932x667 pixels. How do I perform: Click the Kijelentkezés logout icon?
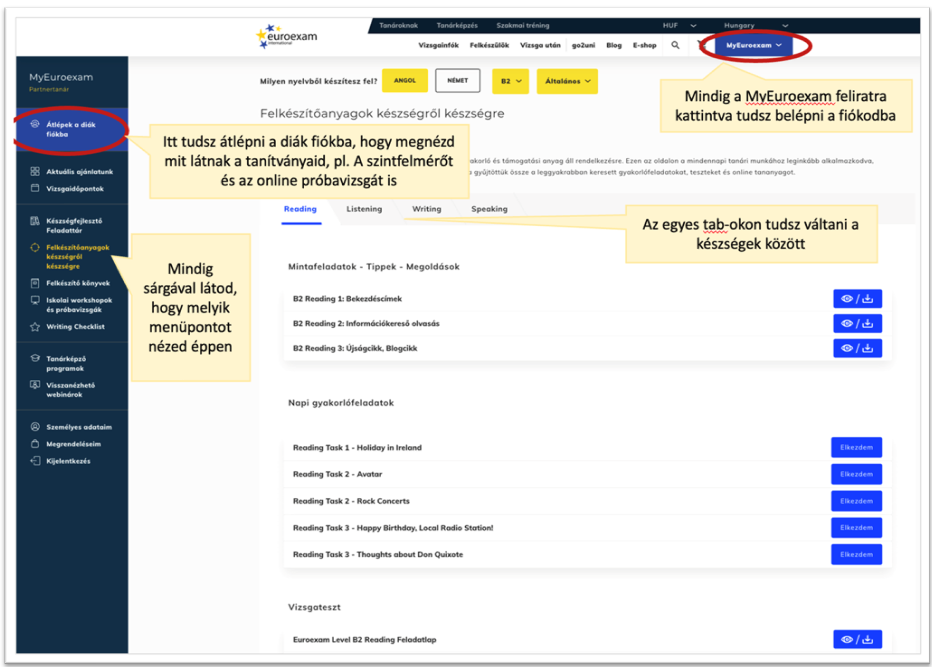[35, 461]
